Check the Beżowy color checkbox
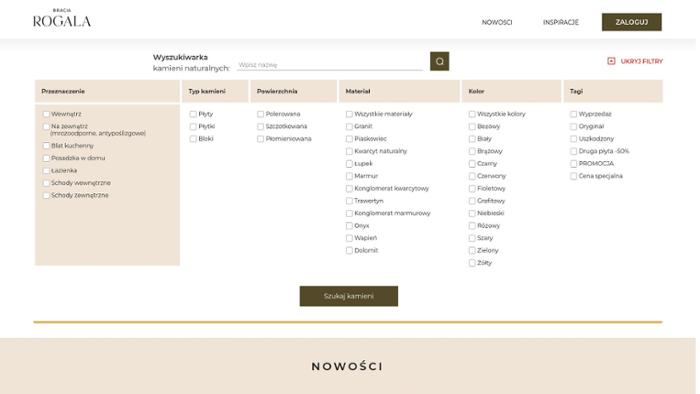Image resolution: width=700 pixels, height=394 pixels. pos(472,127)
